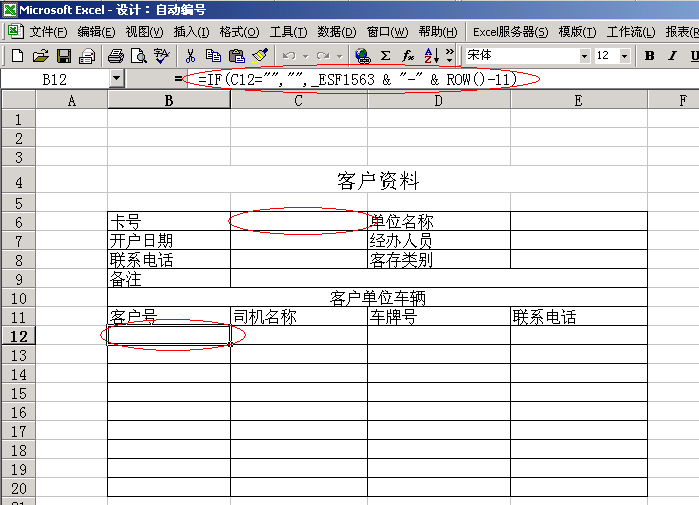Open the 视图(V) menu
Image resolution: width=699 pixels, height=505 pixels.
click(144, 32)
